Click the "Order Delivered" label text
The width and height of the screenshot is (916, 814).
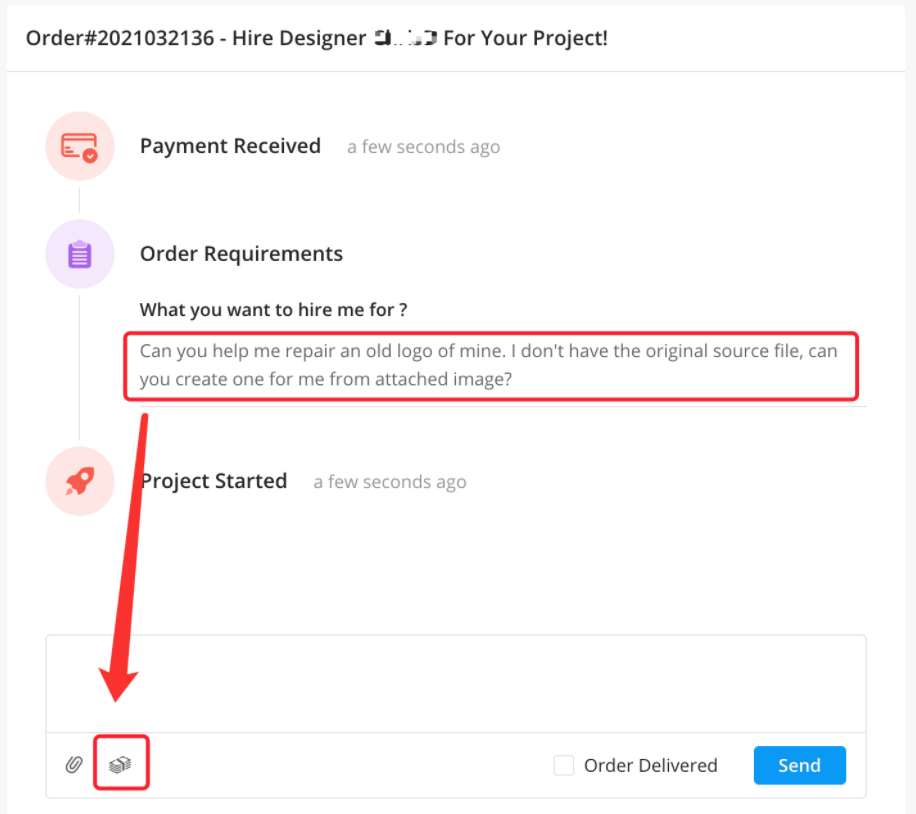point(650,766)
